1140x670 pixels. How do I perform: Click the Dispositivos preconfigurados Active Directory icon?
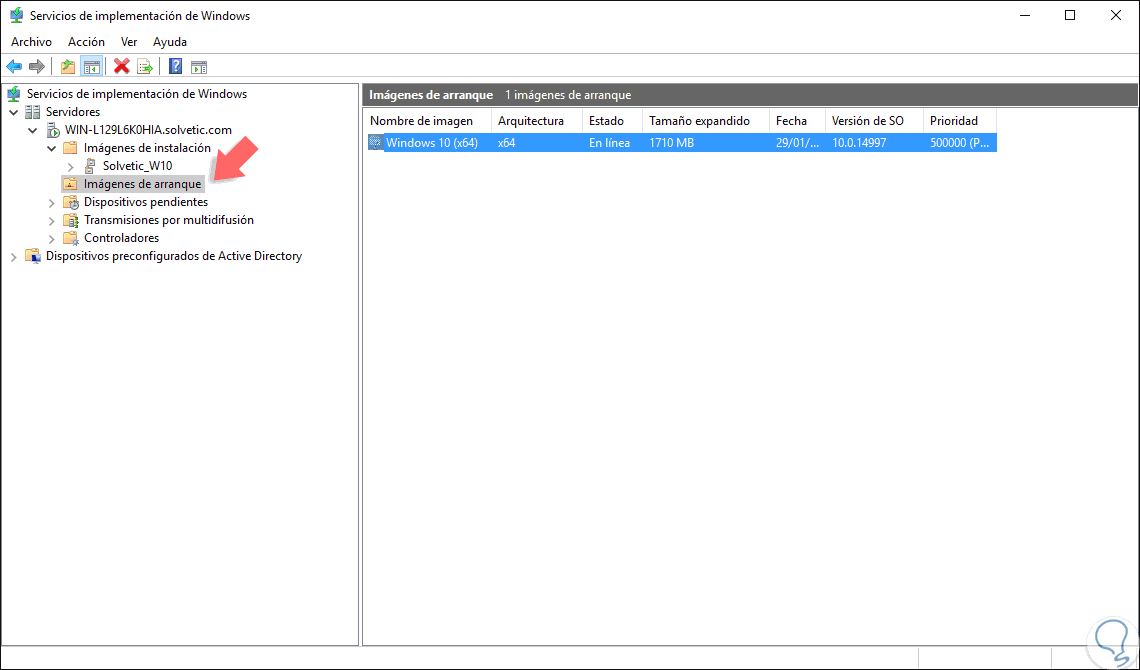[33, 256]
